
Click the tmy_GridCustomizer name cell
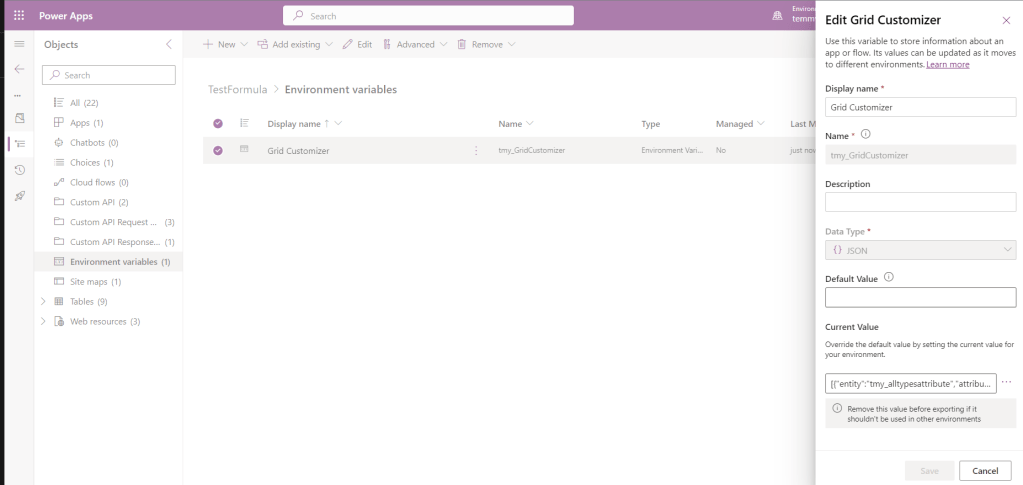point(531,150)
